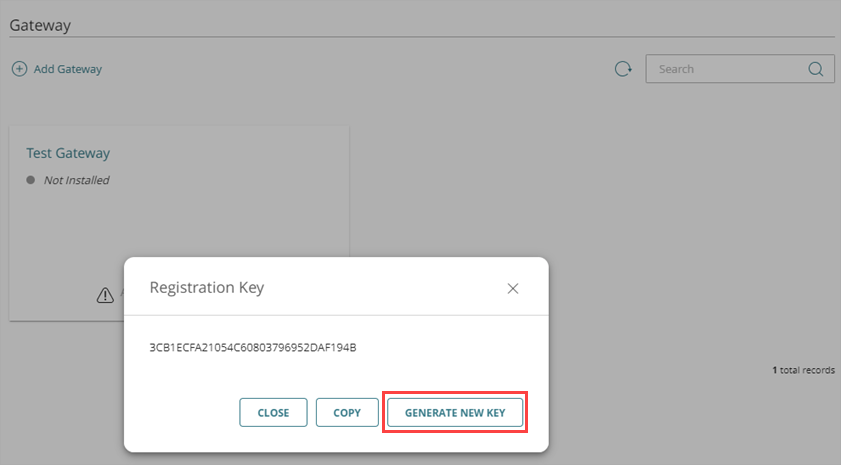
Task: Dismiss the Registration Key dialog with the X
Action: point(513,288)
